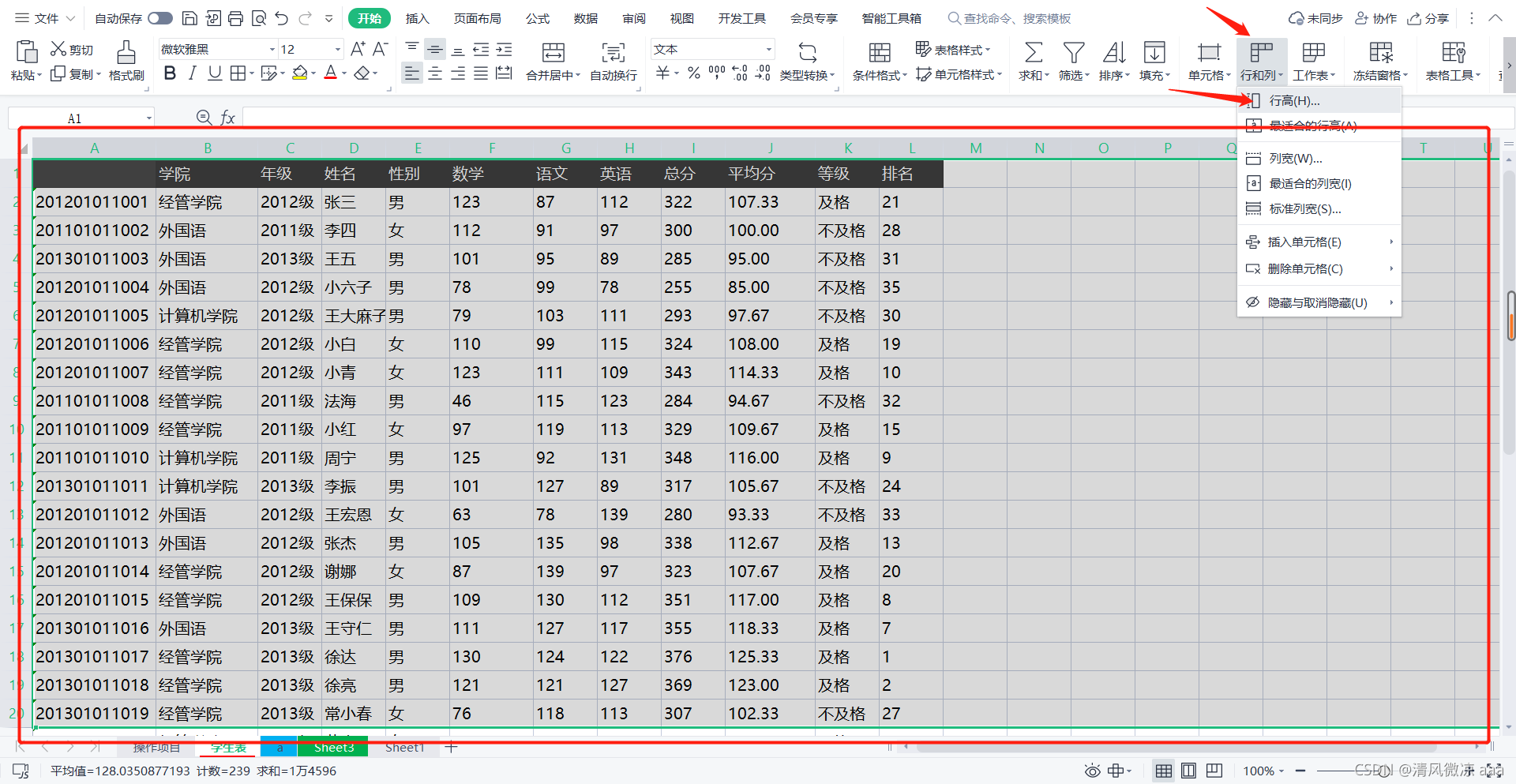Click the Type Conversion icon
The width and height of the screenshot is (1516, 784).
pyautogui.click(x=807, y=52)
